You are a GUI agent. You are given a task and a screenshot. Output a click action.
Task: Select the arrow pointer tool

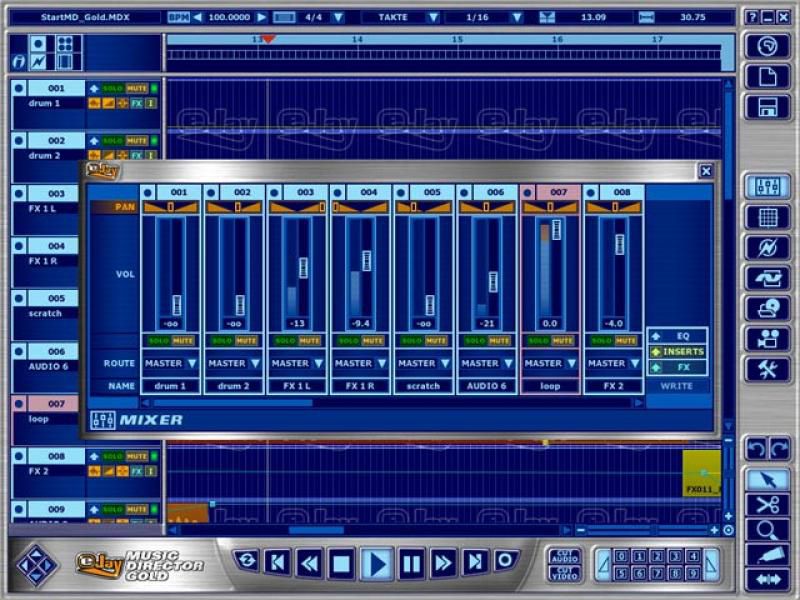click(767, 479)
